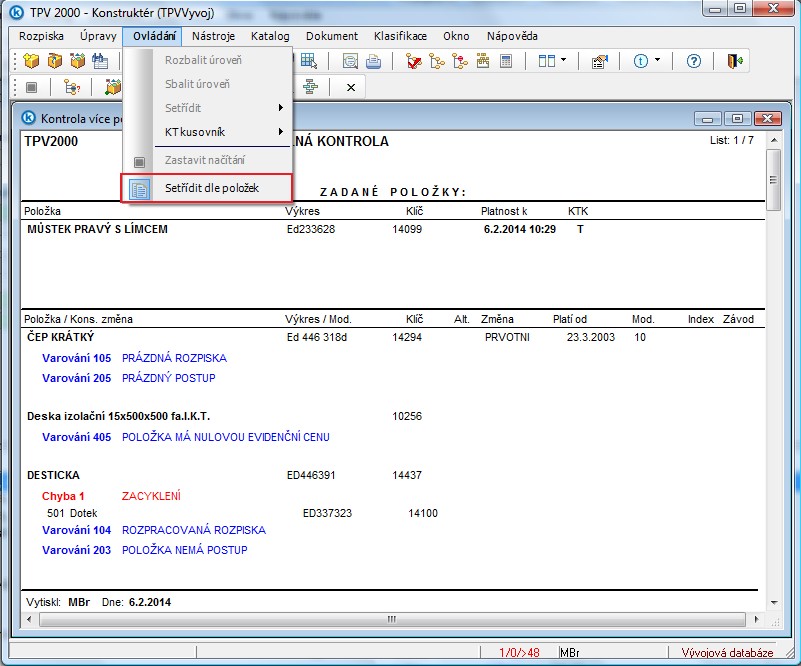Screen dimensions: 801x666
Task: Click the box with colored shapes, top toolbar
Action: [78, 61]
